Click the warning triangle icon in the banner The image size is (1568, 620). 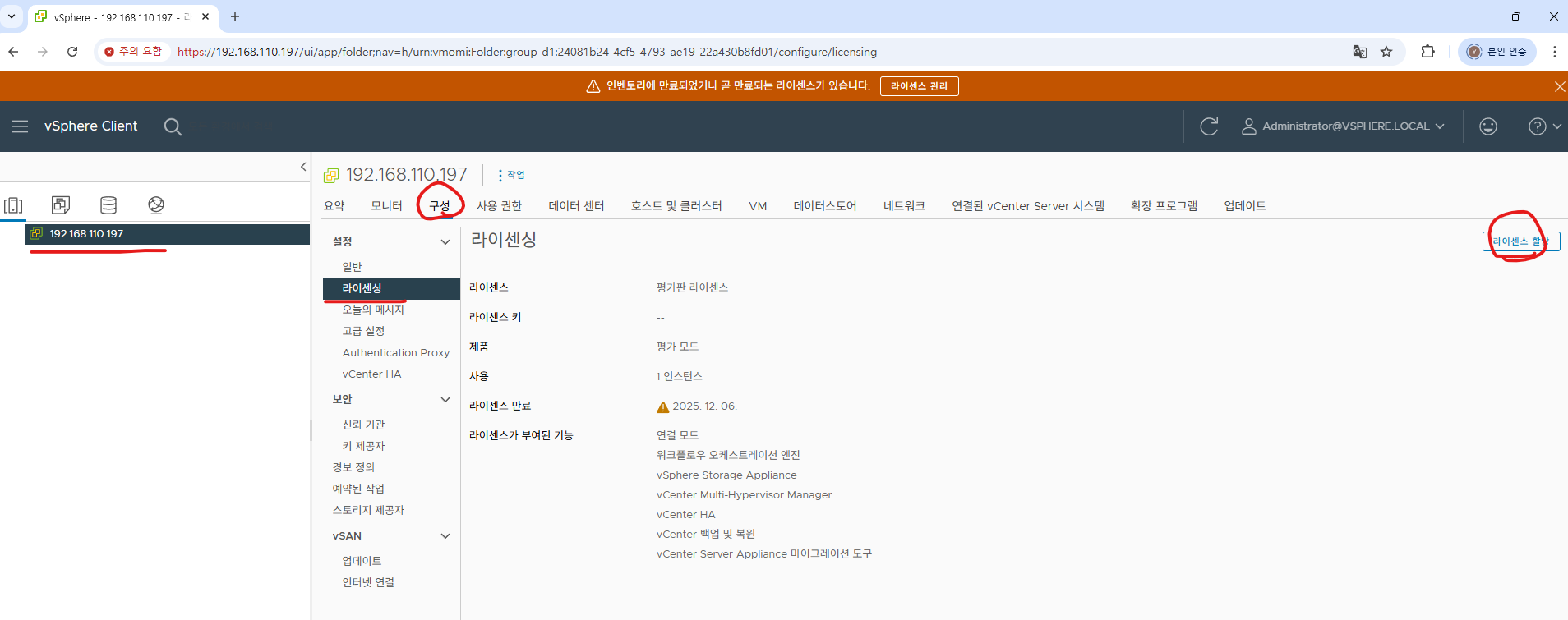pyautogui.click(x=593, y=86)
